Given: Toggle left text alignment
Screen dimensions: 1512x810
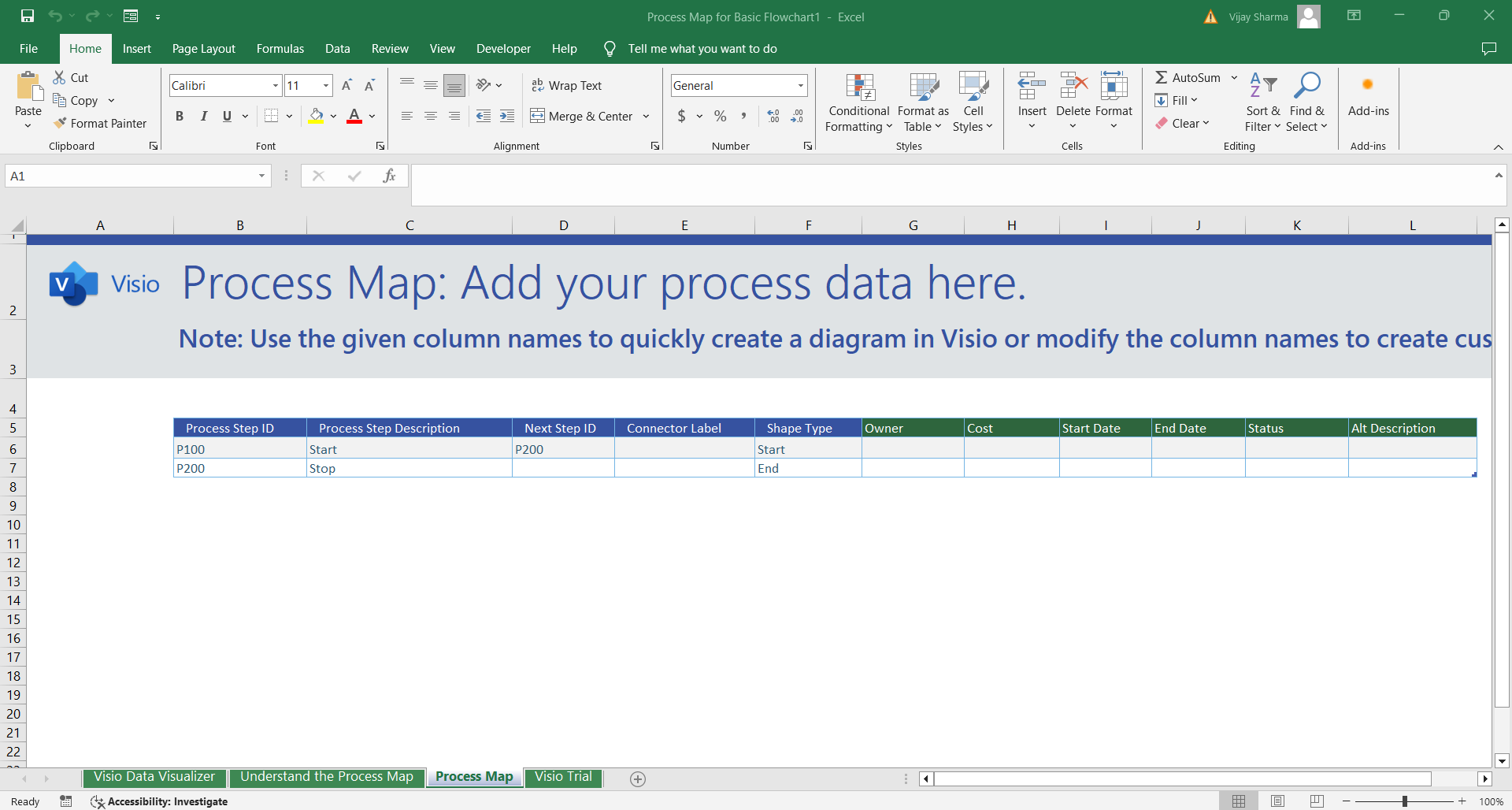Looking at the screenshot, I should coord(407,116).
